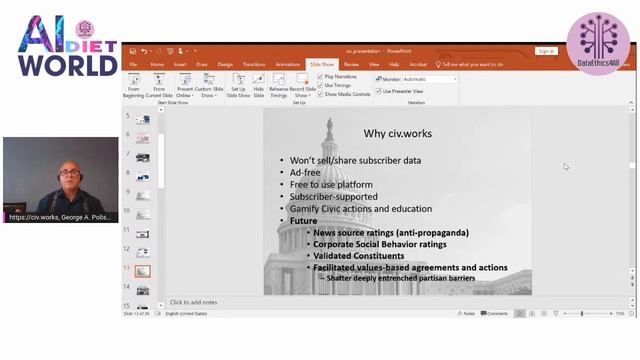
Task: Toggle Notes pane from status bar
Action: coord(466,313)
